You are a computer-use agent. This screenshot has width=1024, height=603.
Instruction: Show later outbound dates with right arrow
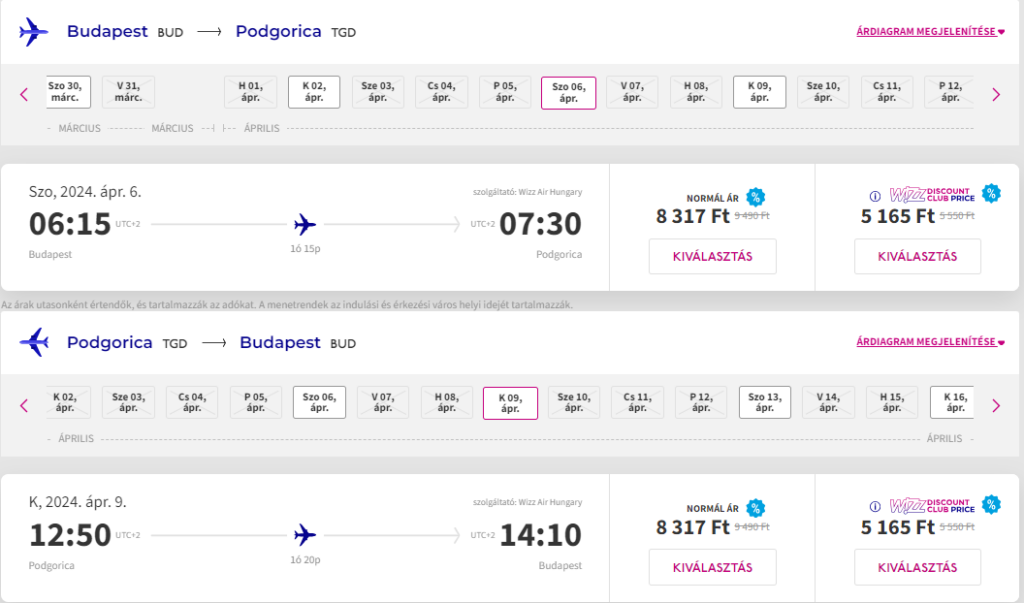996,95
